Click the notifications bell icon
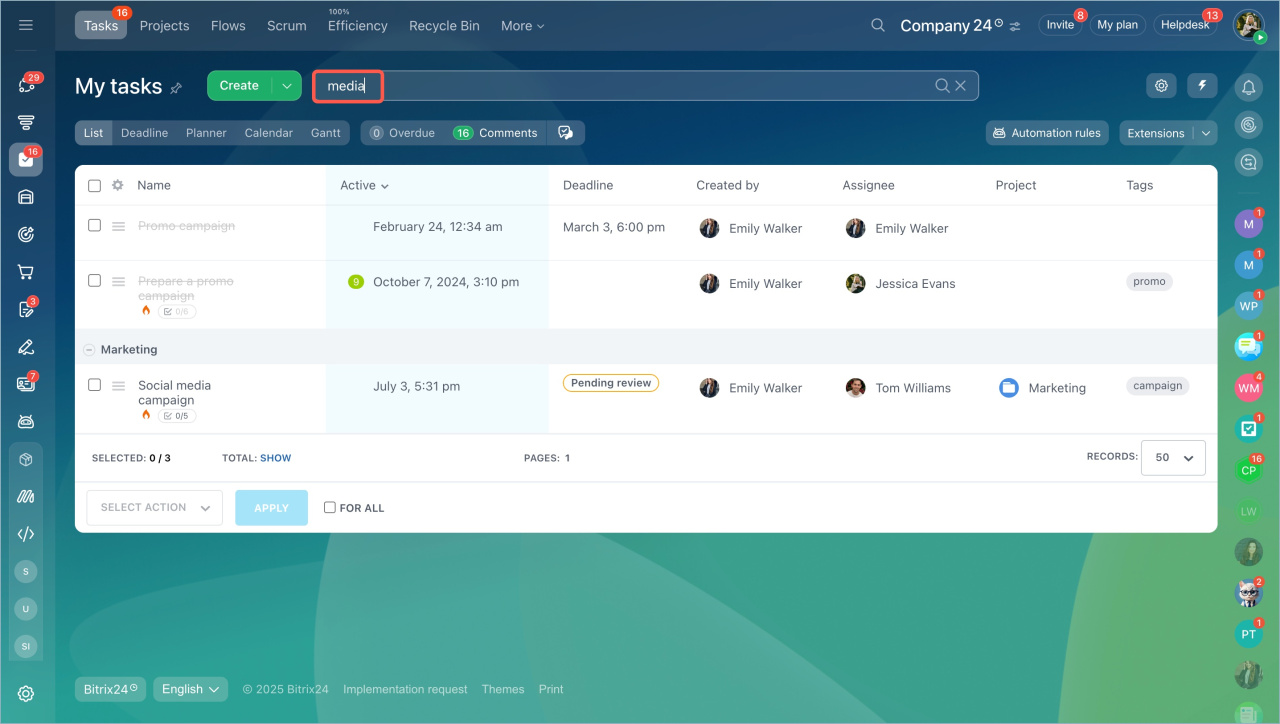This screenshot has height=724, width=1280. (1248, 88)
